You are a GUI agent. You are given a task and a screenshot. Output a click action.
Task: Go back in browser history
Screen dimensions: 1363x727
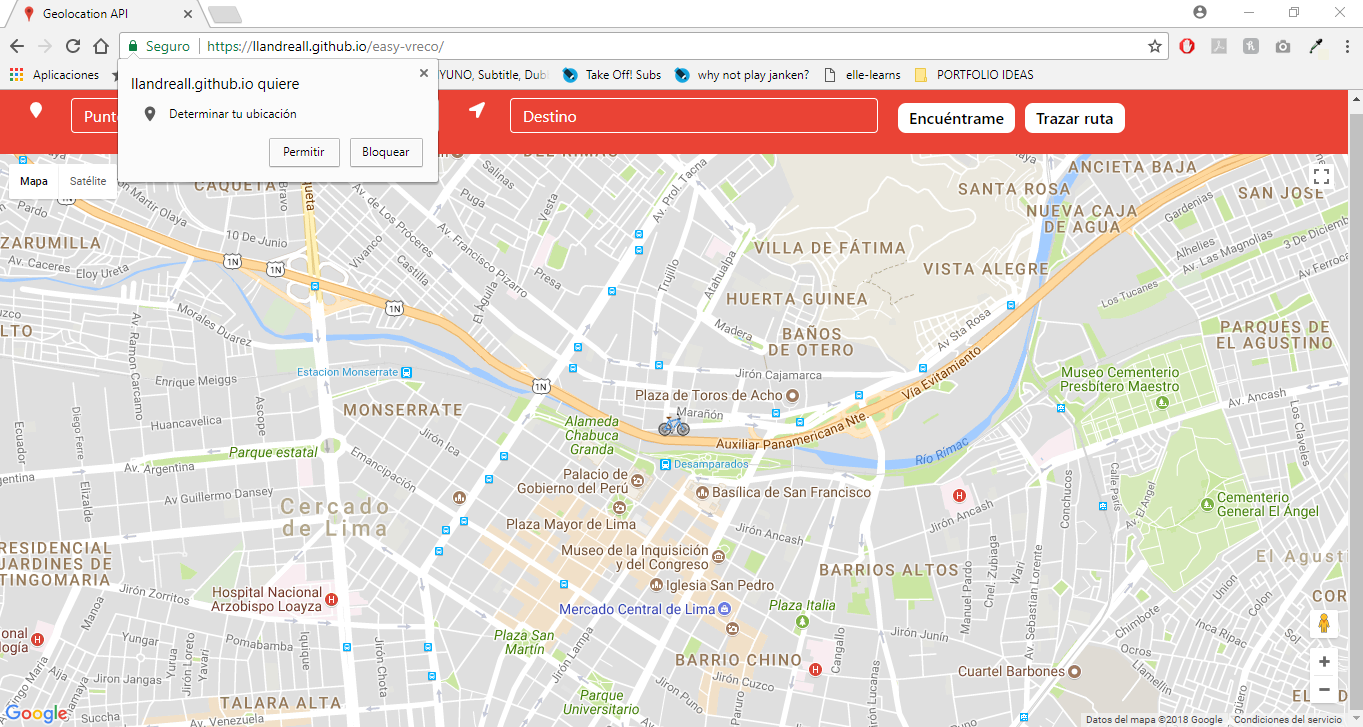click(x=17, y=46)
